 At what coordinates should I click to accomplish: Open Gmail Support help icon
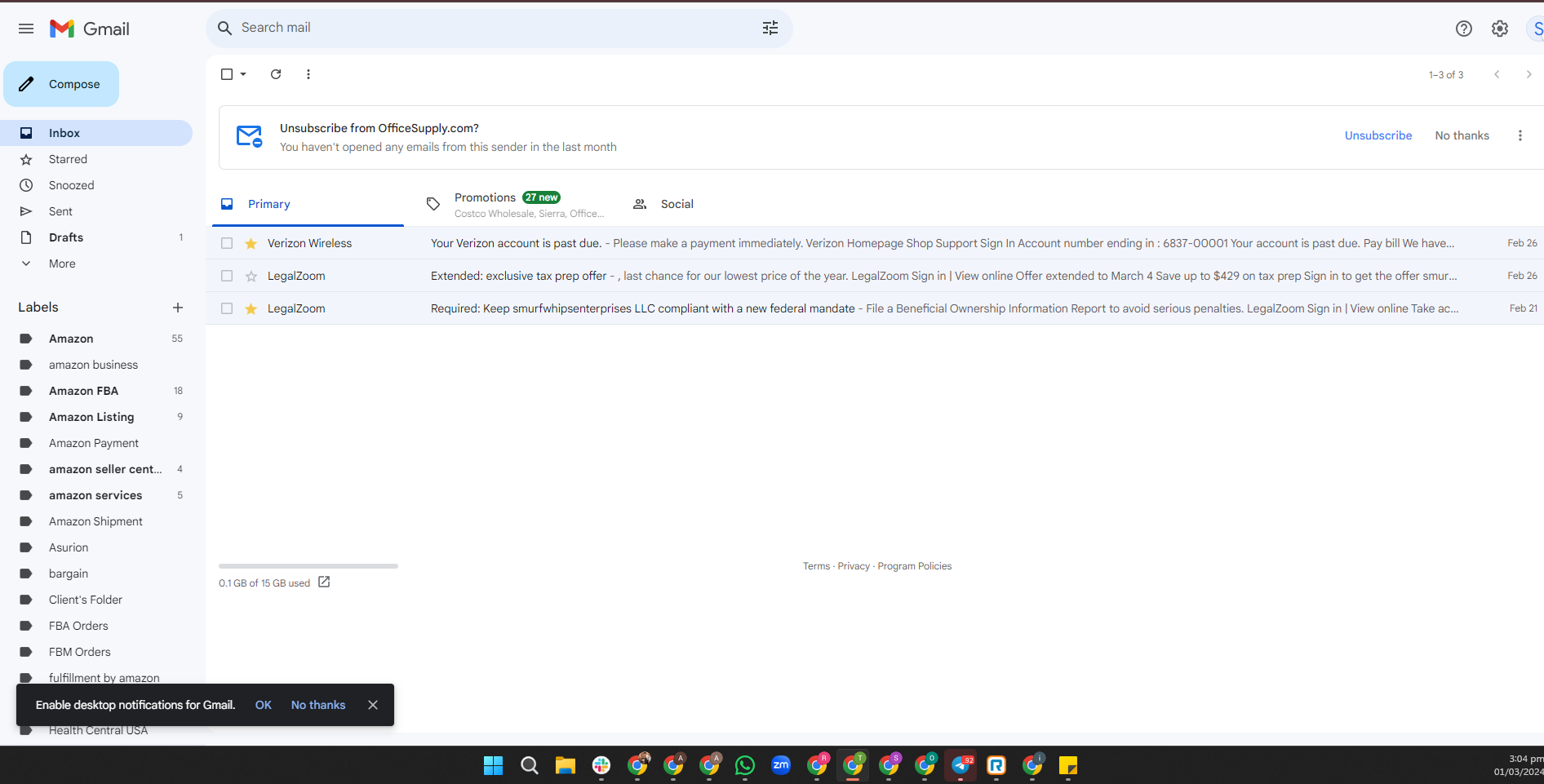tap(1464, 29)
